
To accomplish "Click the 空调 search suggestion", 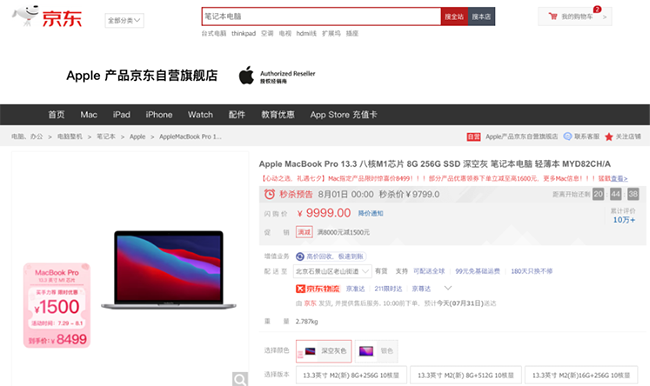I will [267, 34].
